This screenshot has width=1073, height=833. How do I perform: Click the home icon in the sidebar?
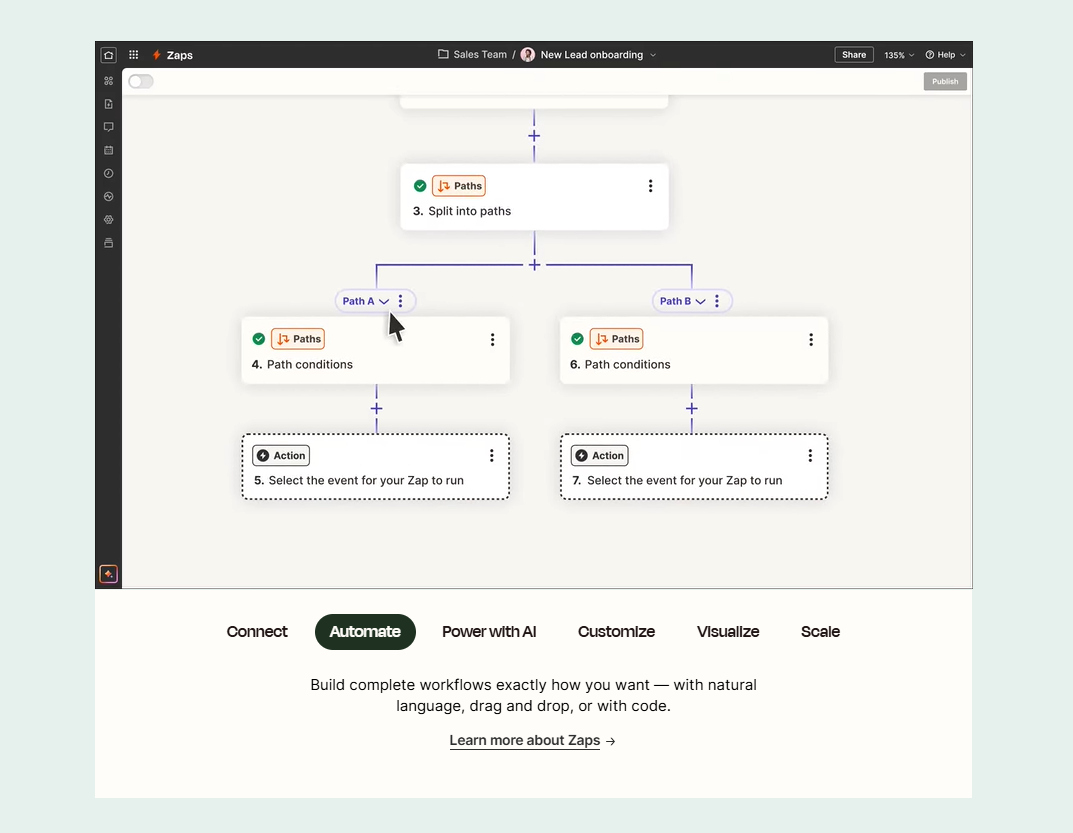(x=108, y=55)
